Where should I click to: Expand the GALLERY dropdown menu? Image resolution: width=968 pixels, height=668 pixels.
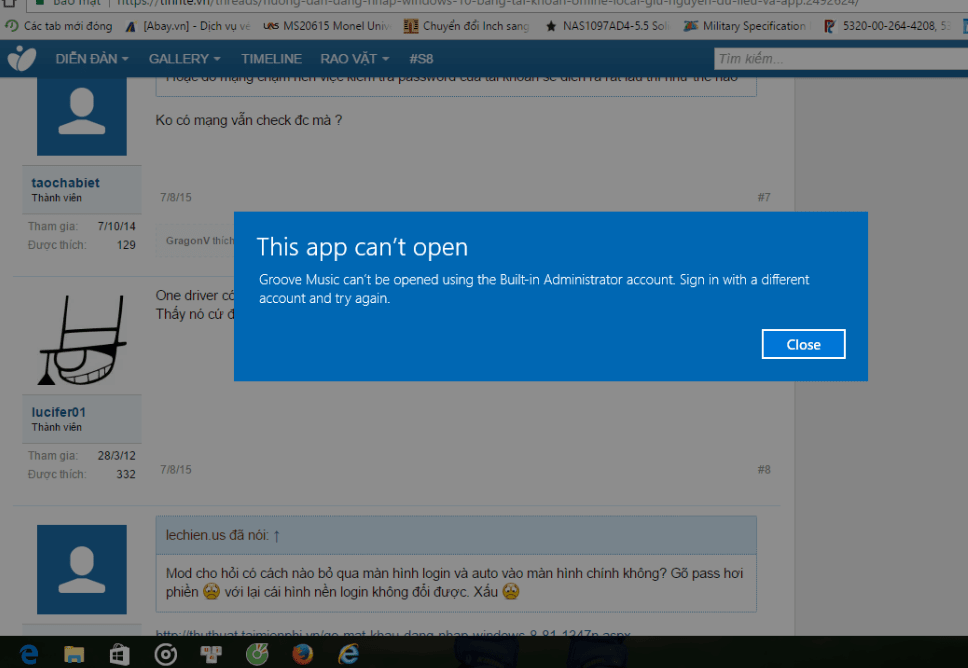pyautogui.click(x=184, y=59)
